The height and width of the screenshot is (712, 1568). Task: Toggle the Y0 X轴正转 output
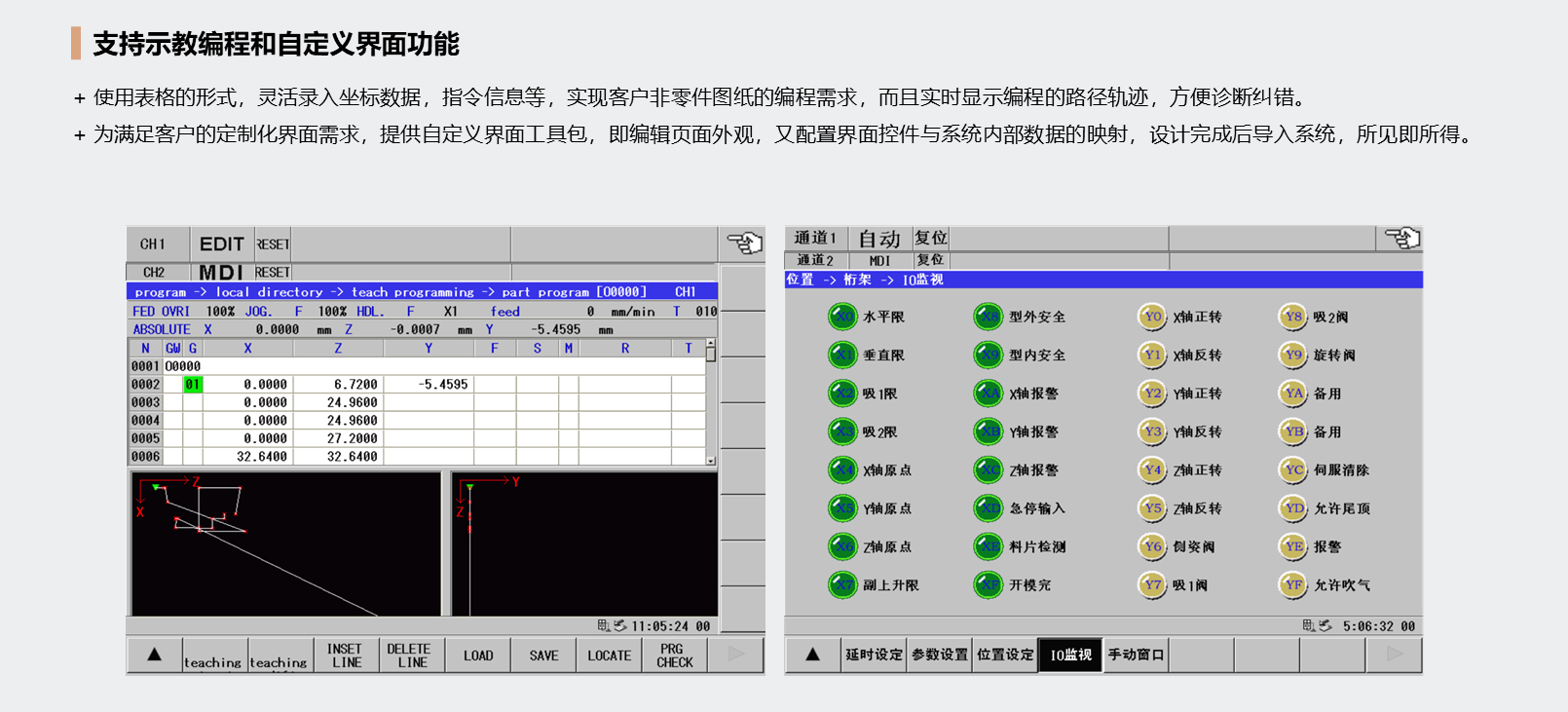(x=1152, y=317)
